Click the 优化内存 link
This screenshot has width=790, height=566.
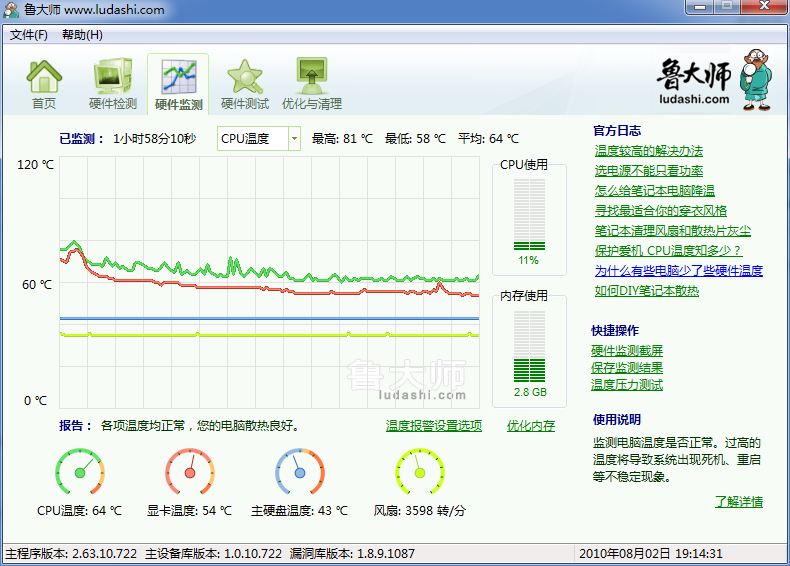coord(530,426)
